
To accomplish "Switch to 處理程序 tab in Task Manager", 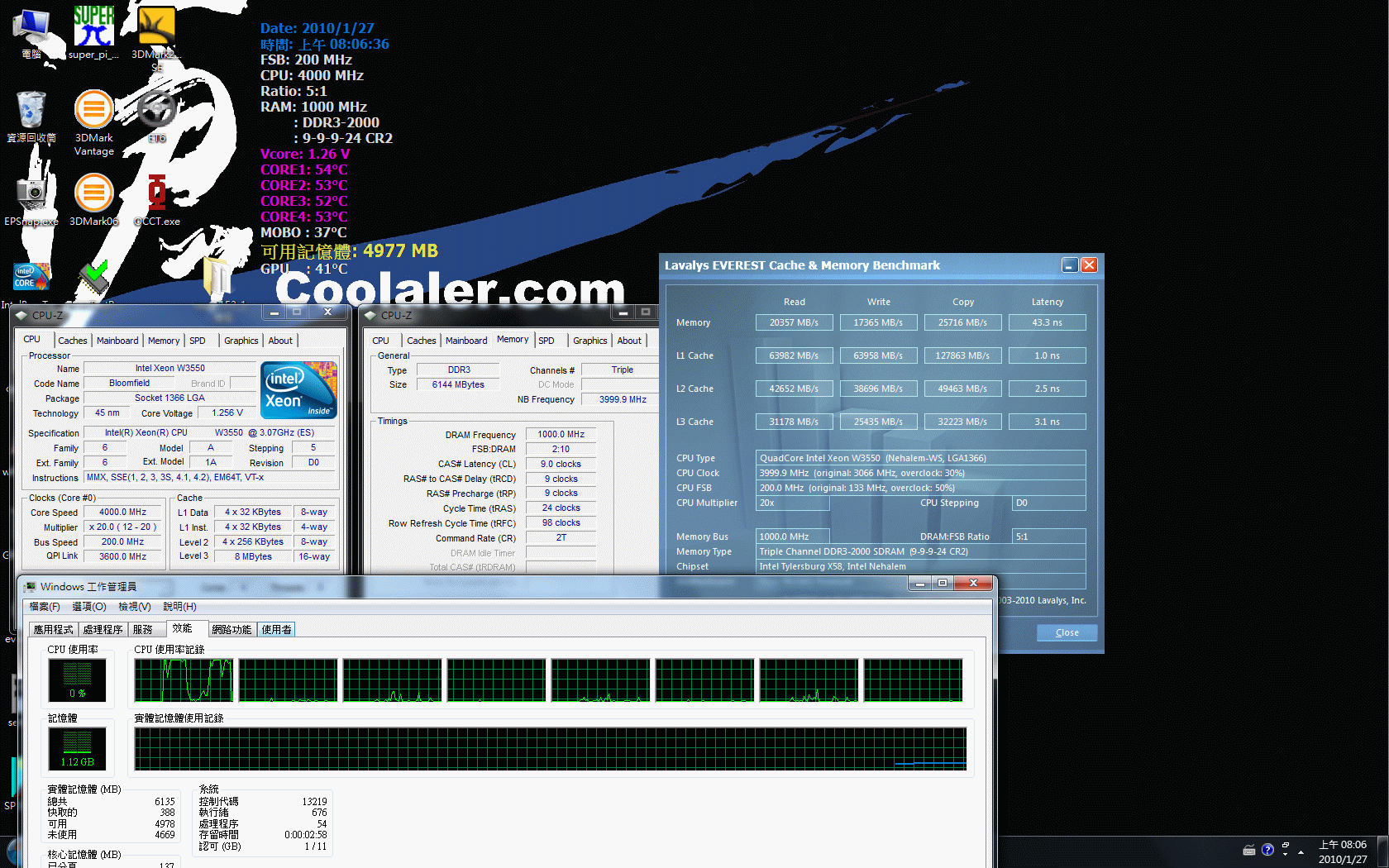I will click(103, 630).
